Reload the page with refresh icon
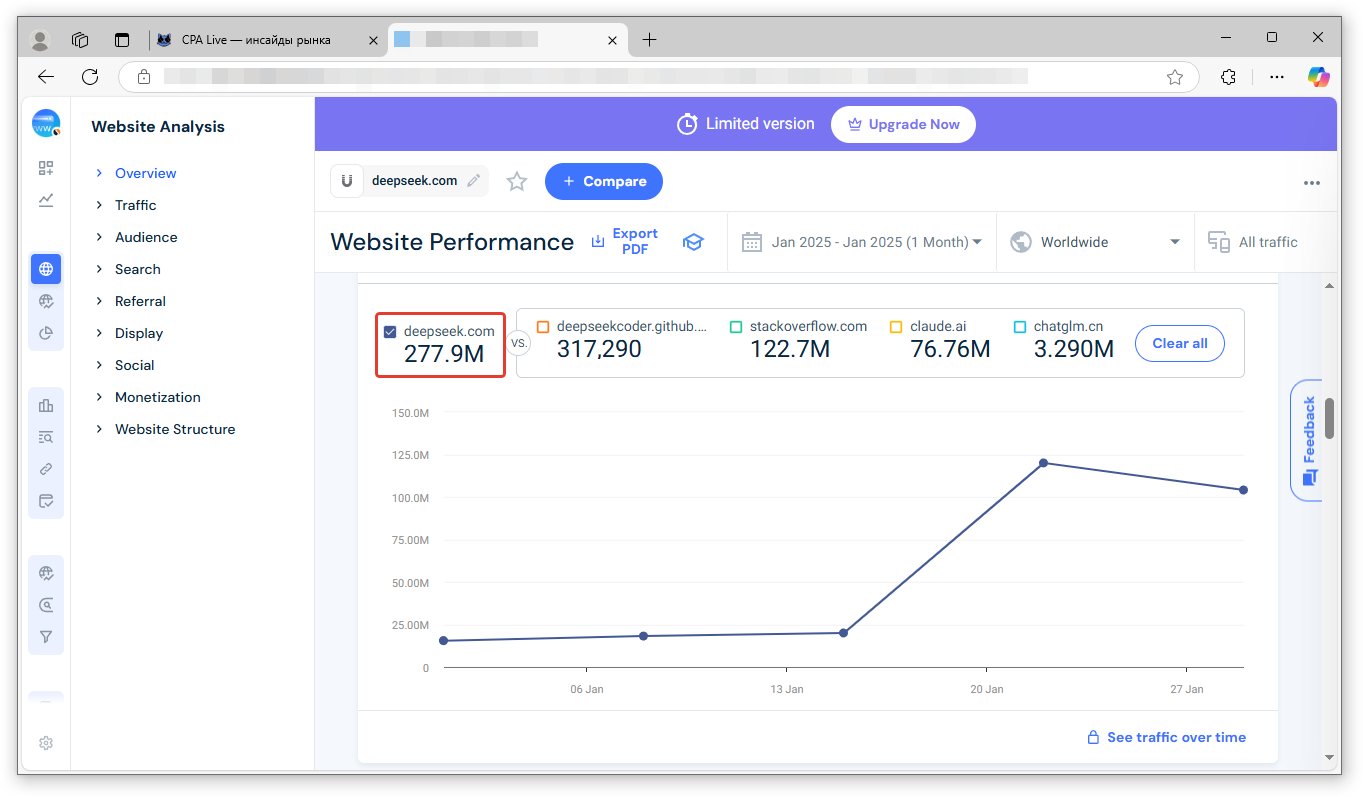 tap(90, 77)
